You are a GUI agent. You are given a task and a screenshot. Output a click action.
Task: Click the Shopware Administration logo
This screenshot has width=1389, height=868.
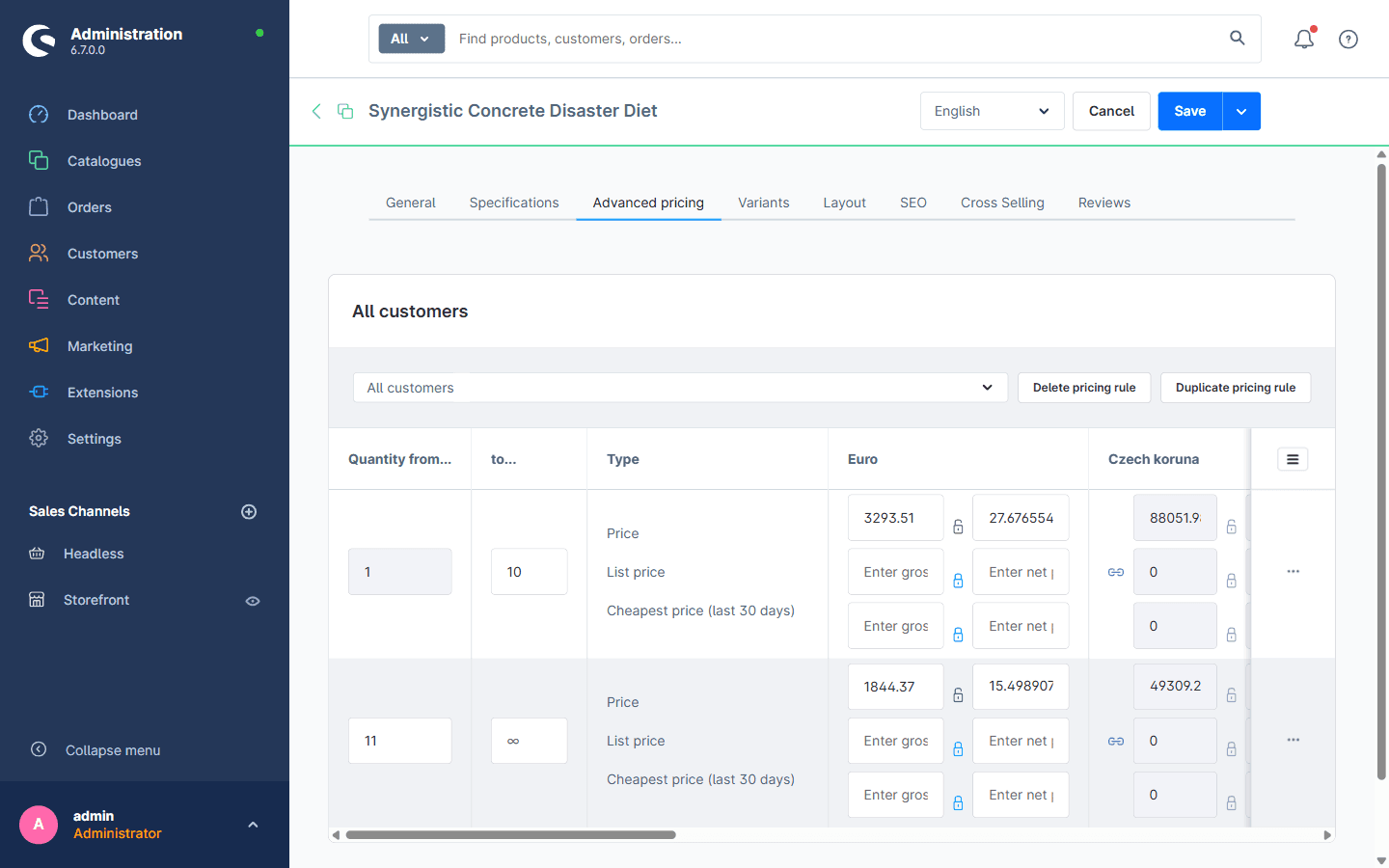point(40,41)
